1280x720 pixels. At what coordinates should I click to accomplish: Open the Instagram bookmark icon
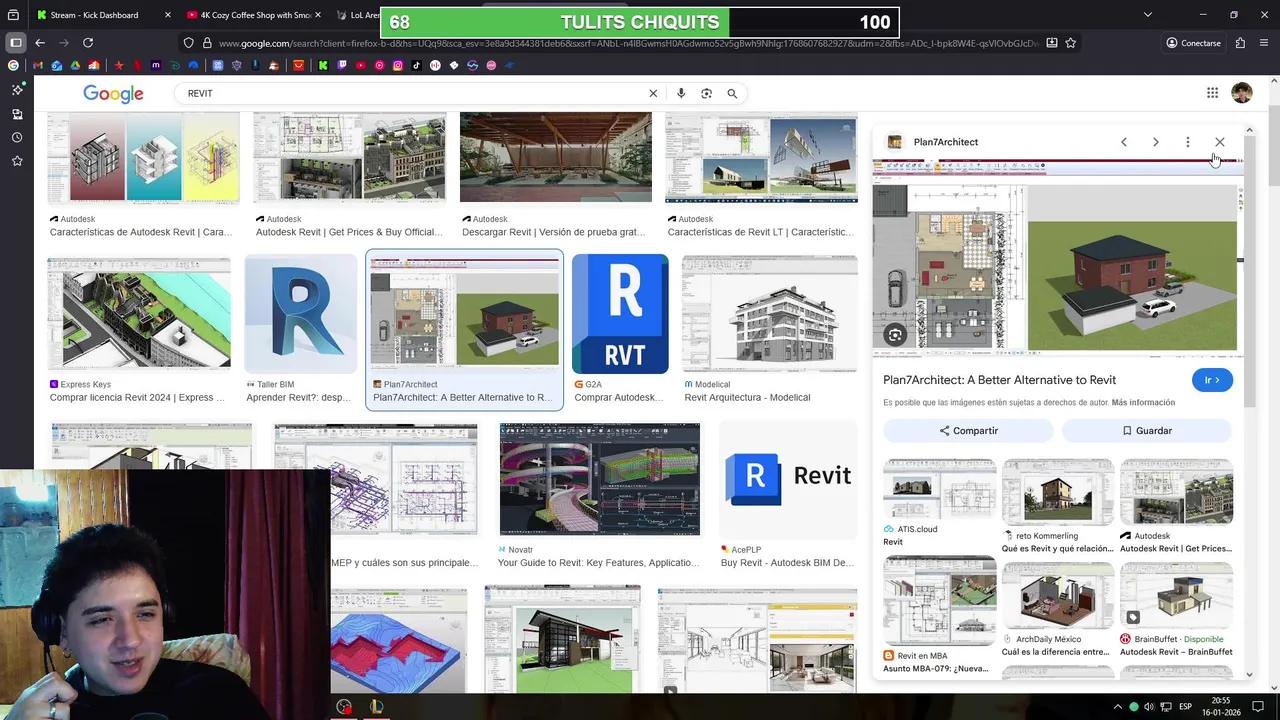click(398, 66)
